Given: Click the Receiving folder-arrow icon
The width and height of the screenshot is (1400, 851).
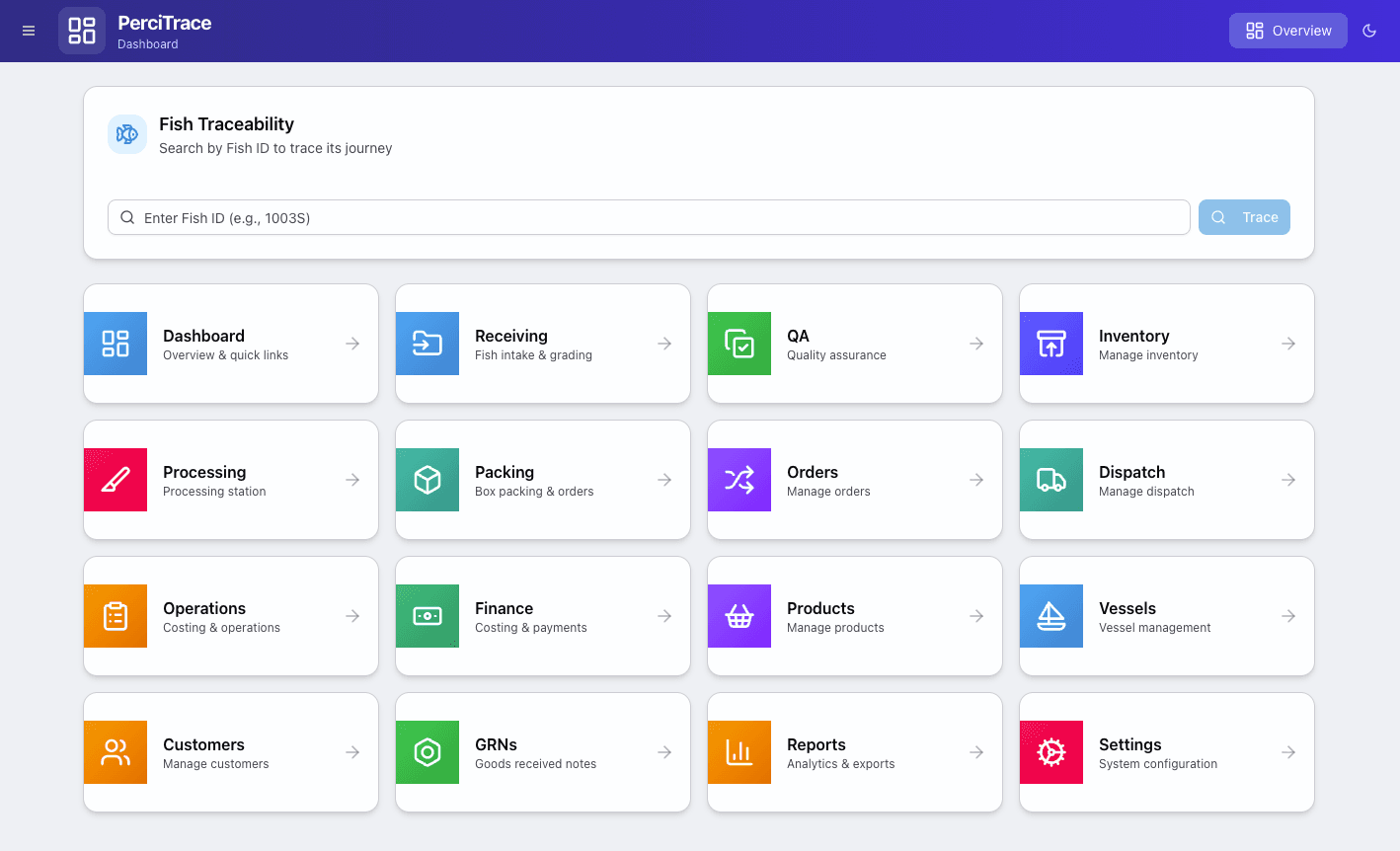Looking at the screenshot, I should [428, 344].
